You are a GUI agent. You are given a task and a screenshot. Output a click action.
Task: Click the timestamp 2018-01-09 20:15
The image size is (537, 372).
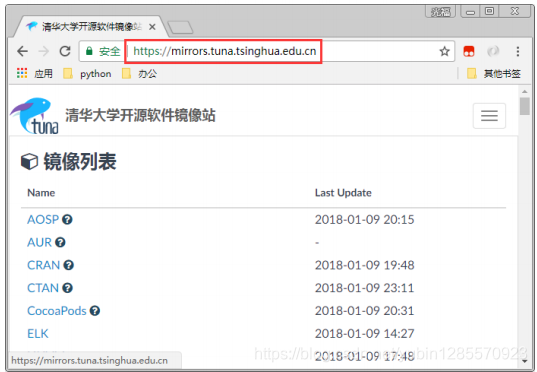(x=364, y=220)
